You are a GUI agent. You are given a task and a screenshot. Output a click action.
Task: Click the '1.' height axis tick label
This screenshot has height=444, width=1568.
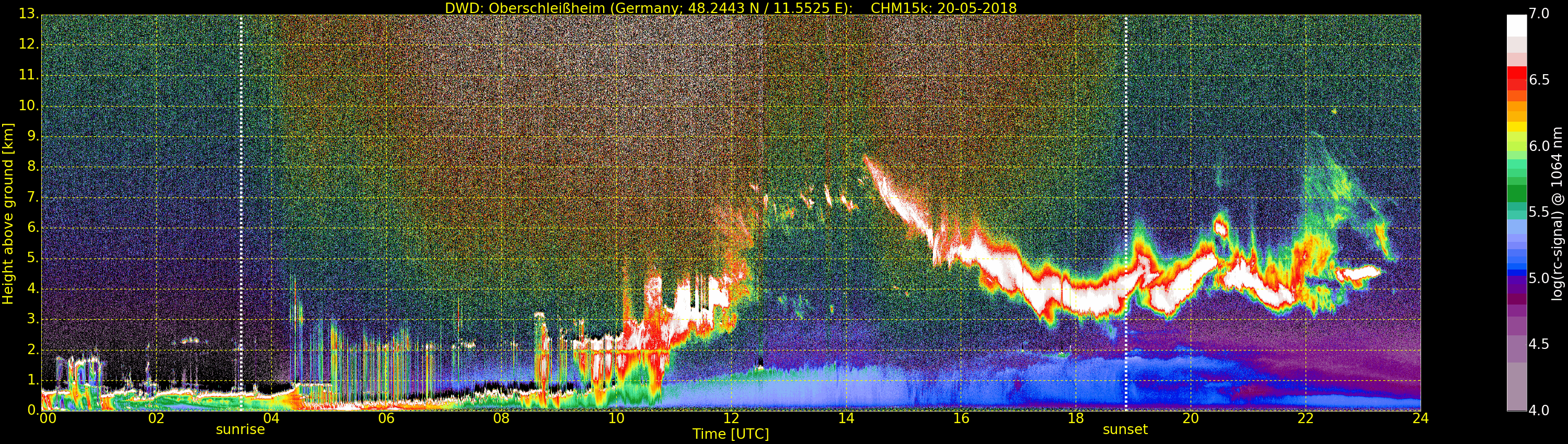pos(32,380)
